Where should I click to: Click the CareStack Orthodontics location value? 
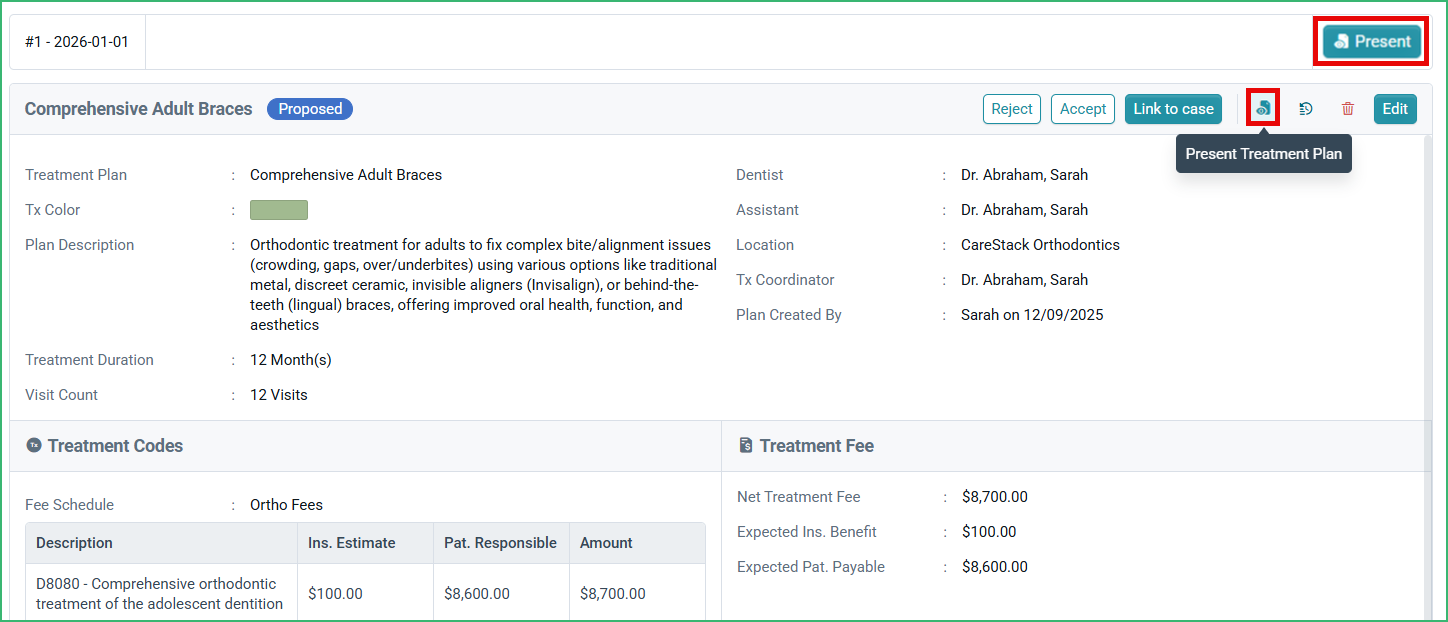1040,245
